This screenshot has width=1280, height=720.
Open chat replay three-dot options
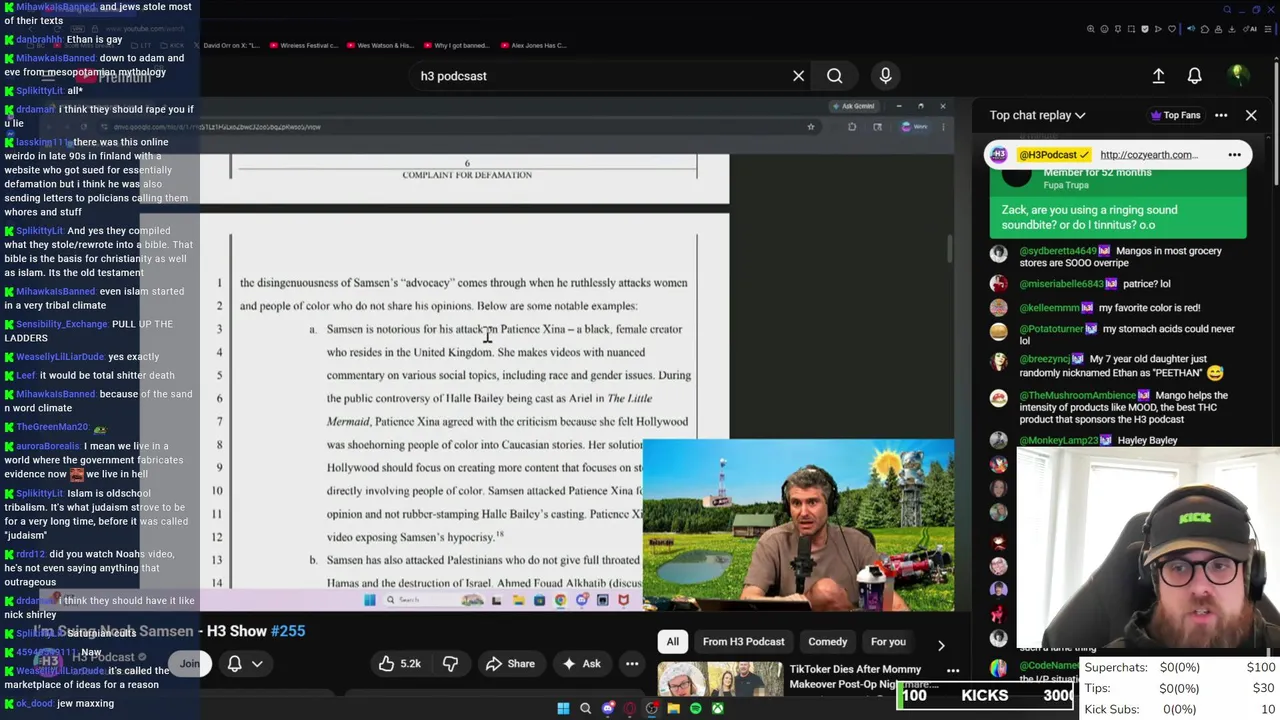coord(1221,115)
